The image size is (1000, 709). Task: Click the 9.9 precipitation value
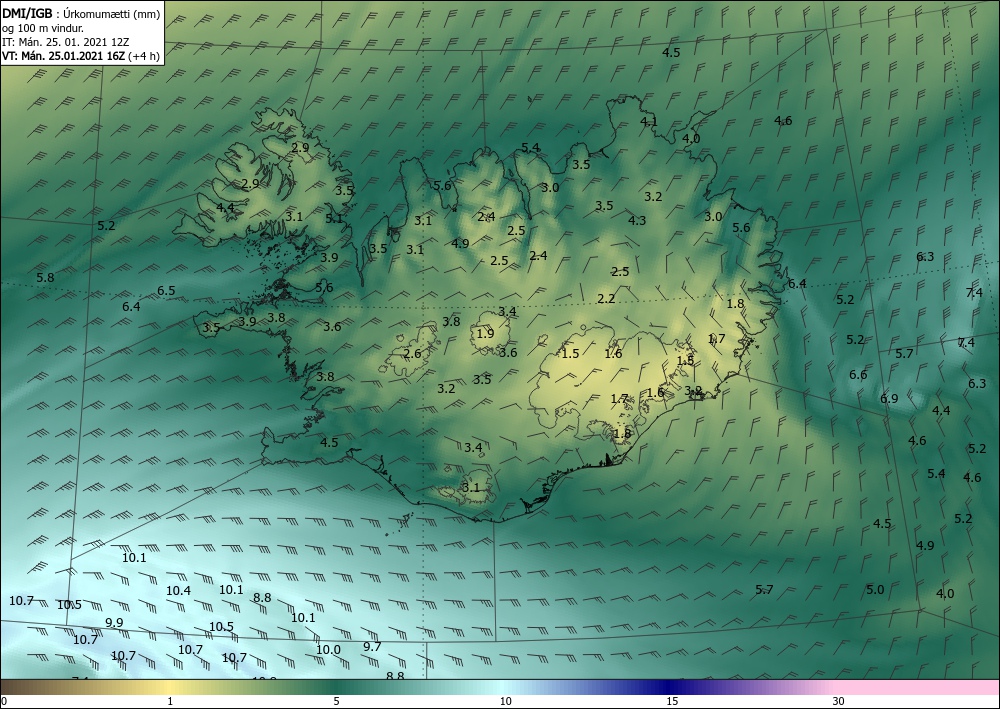114,622
